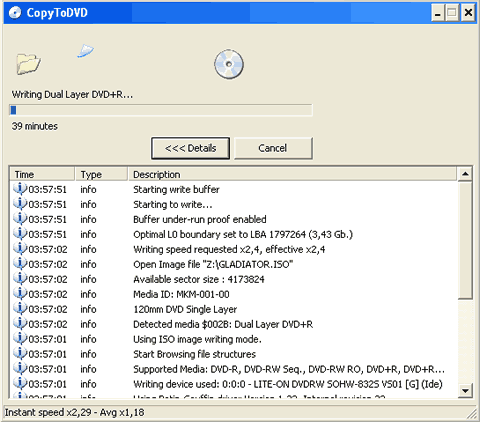Screen dimensions: 480x422
Task: Sort log by Type column header
Action: [101, 174]
